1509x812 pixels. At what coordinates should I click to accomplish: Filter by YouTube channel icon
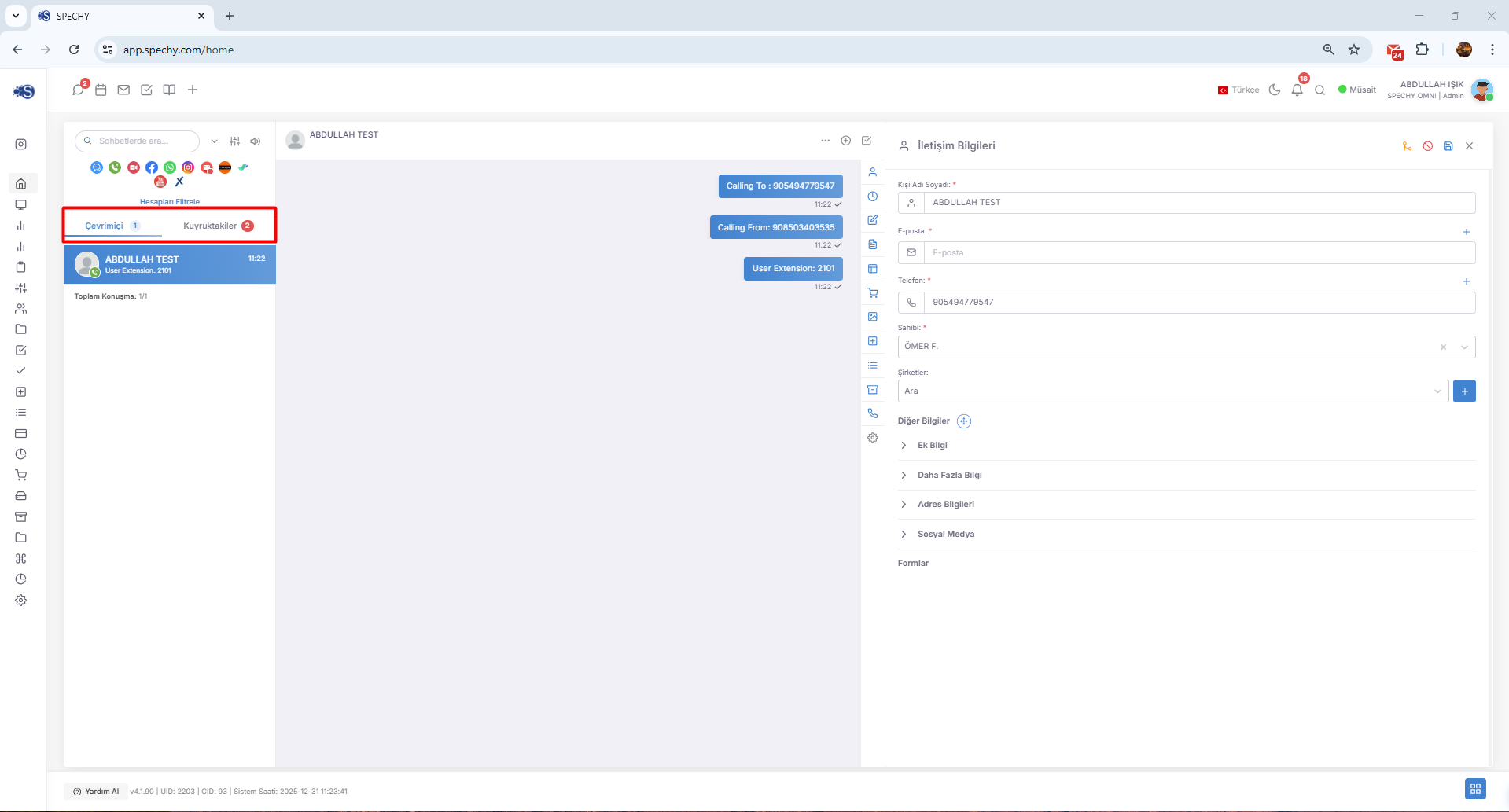160,182
